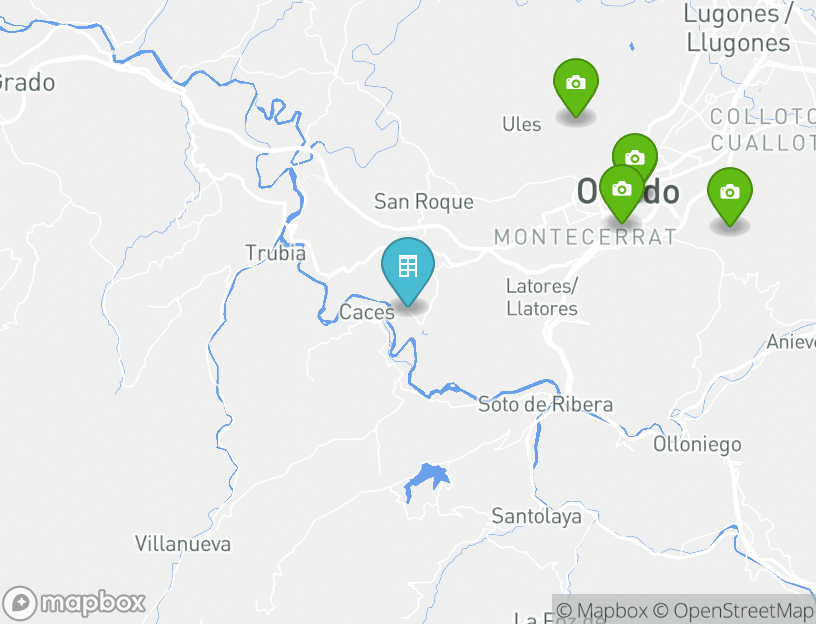
Task: Open the Mapbox attribution link
Action: [x=602, y=610]
